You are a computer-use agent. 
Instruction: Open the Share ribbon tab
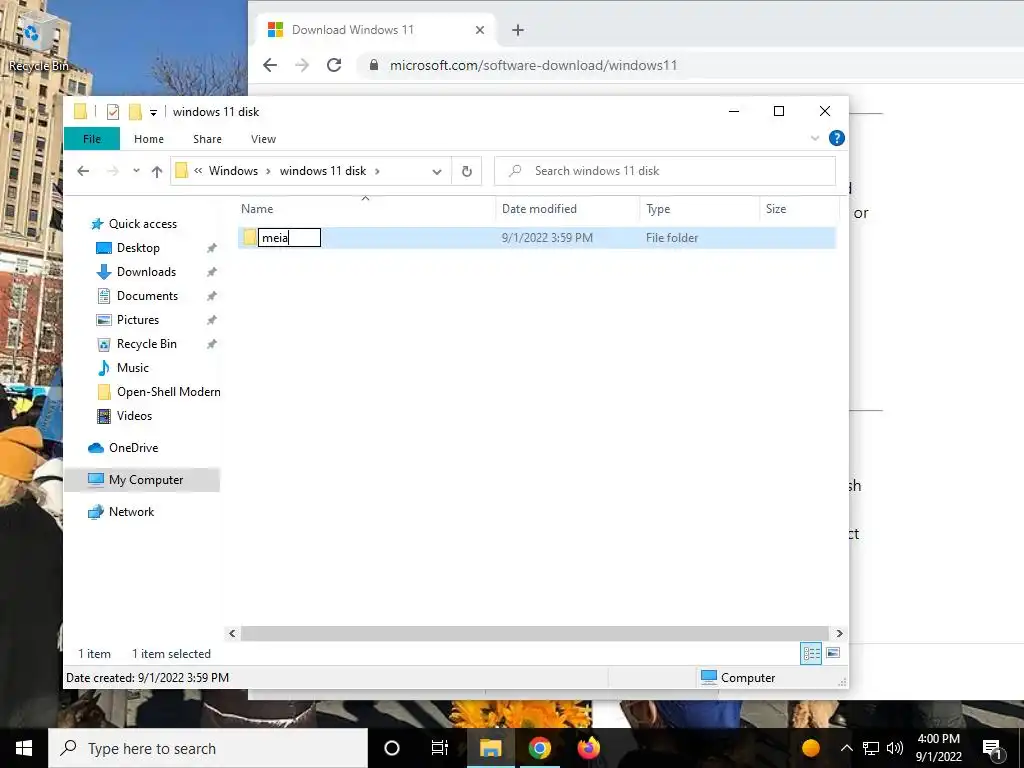[207, 138]
